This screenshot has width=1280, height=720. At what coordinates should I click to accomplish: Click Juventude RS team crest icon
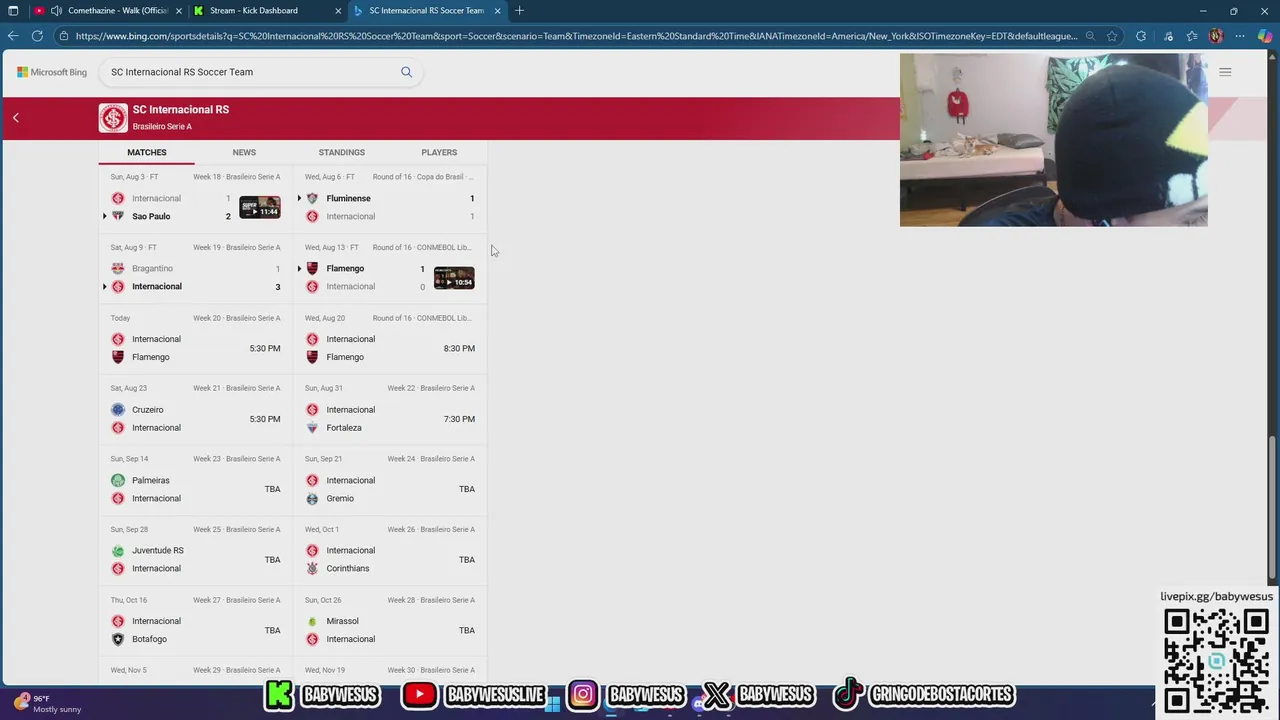pos(118,550)
